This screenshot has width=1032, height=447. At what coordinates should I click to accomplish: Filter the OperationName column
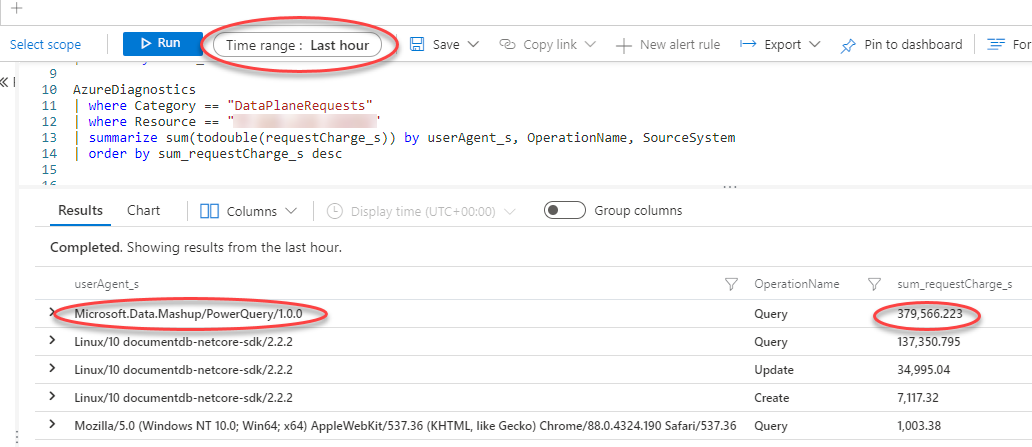pyautogui.click(x=875, y=284)
